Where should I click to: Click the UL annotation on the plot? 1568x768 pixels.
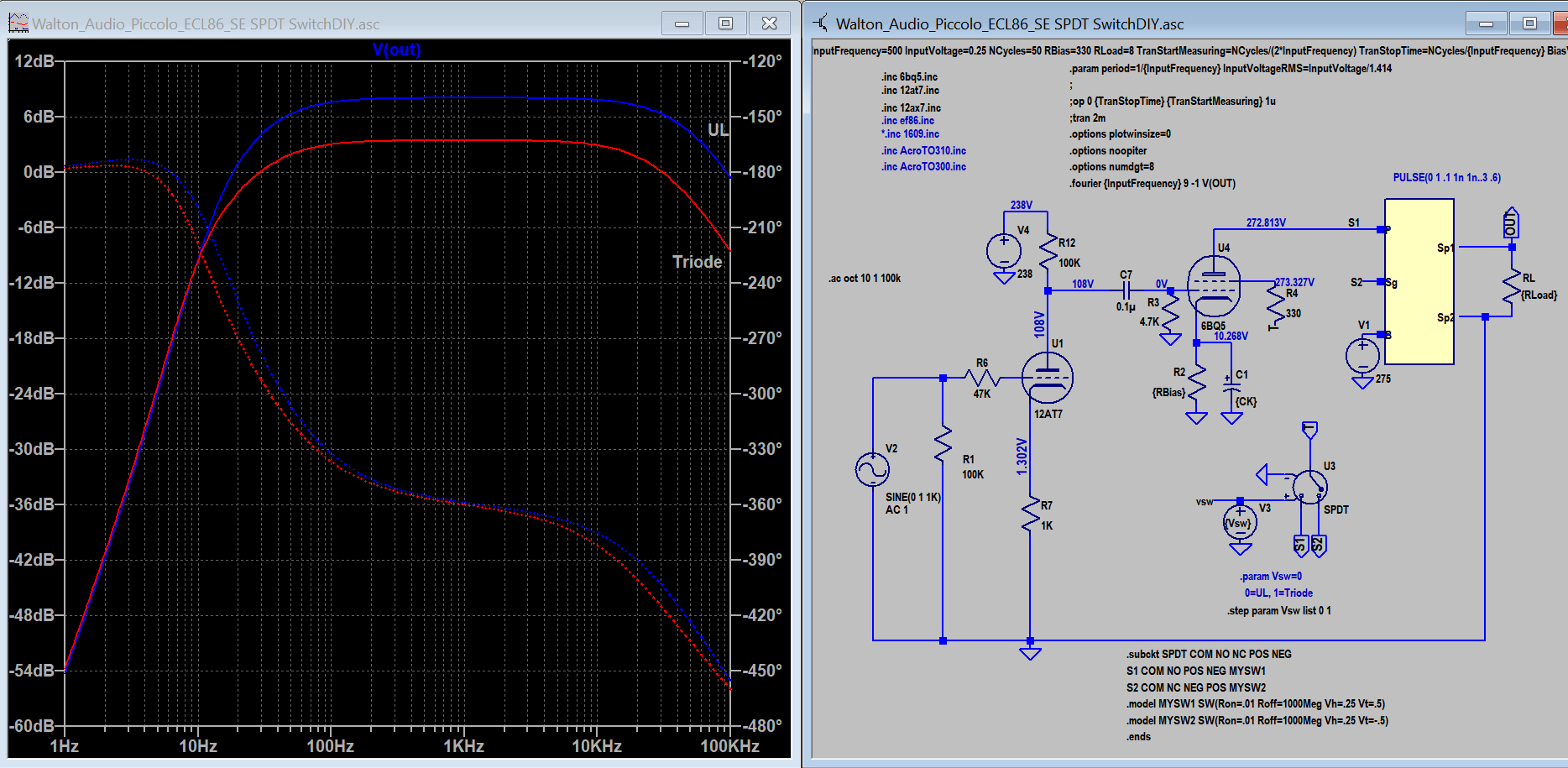[x=718, y=130]
